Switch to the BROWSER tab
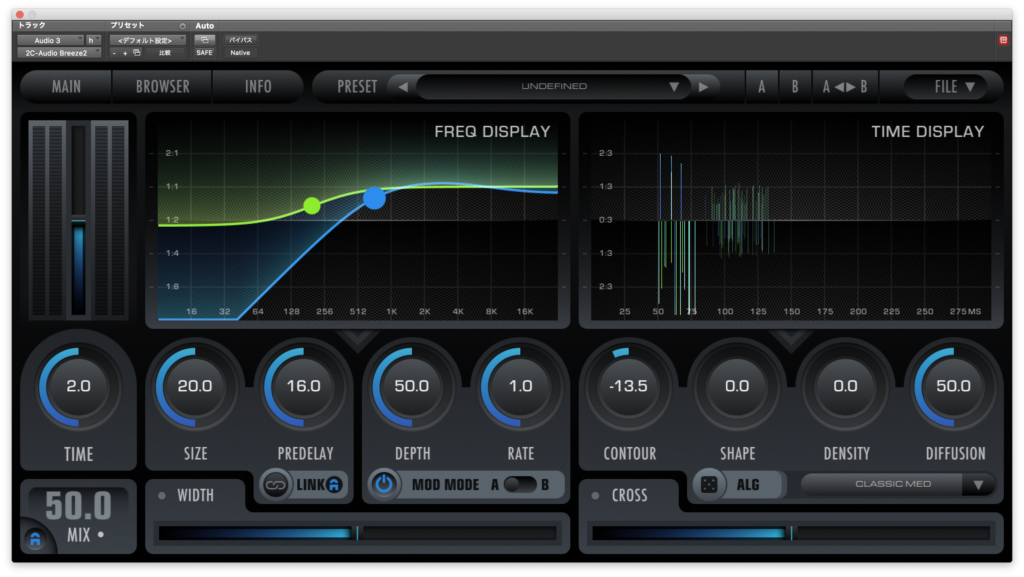Viewport: 1024px width, 577px height. [162, 87]
